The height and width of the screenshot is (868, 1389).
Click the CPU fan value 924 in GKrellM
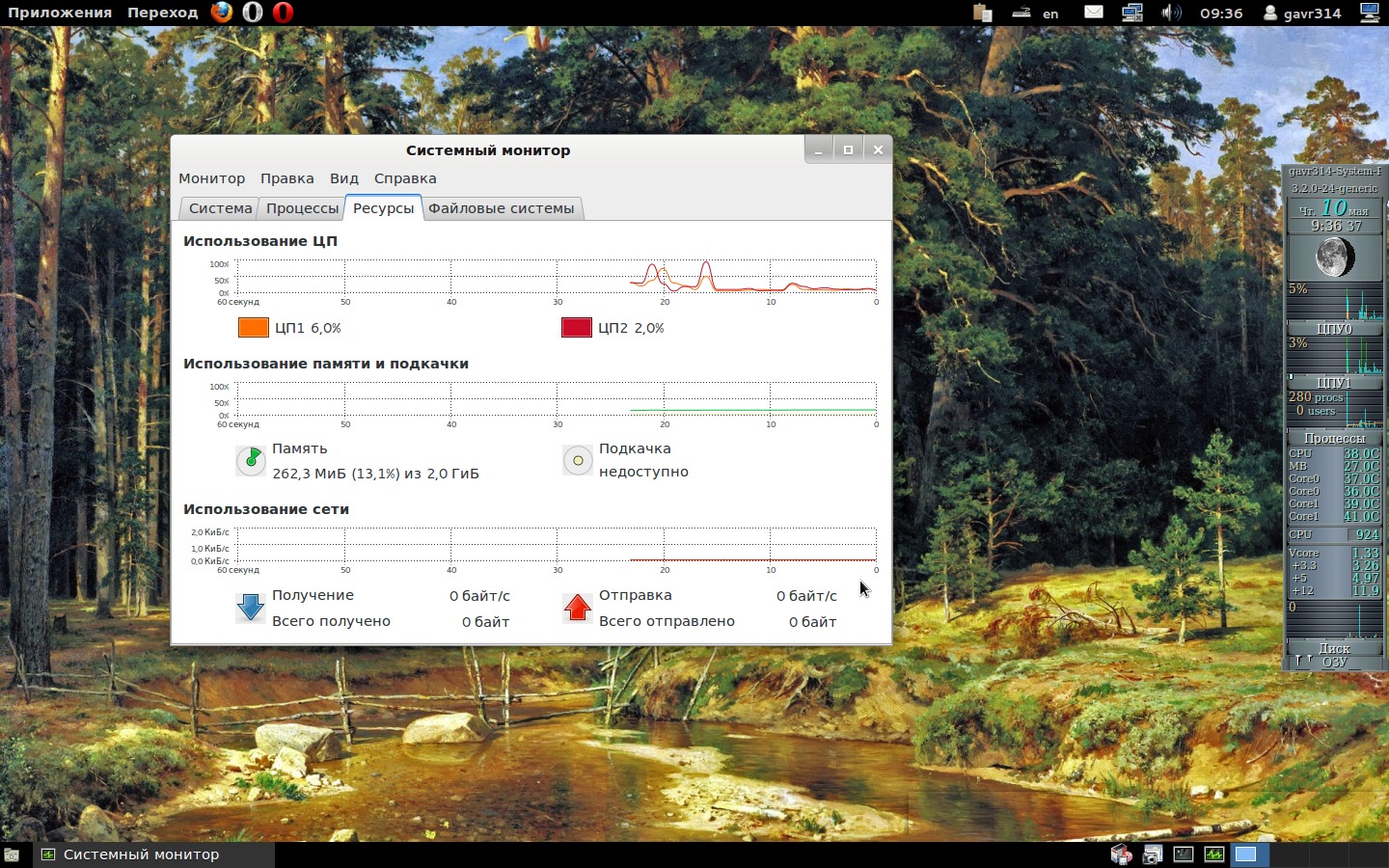pyautogui.click(x=1367, y=534)
